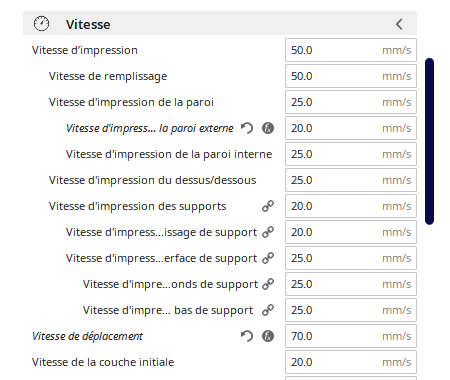450x380 pixels.
Task: Click the Vitesse section header title
Action: click(x=88, y=24)
